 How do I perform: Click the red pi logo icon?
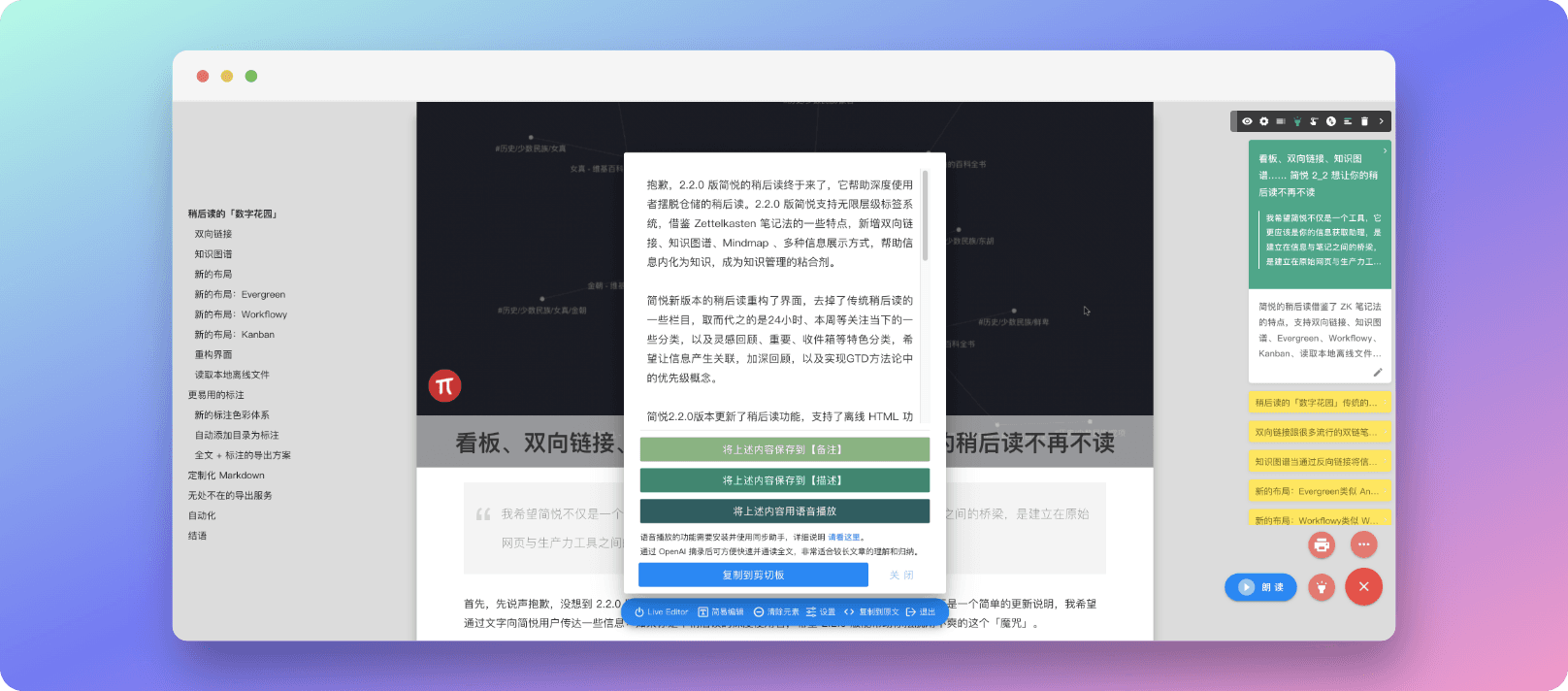click(444, 386)
